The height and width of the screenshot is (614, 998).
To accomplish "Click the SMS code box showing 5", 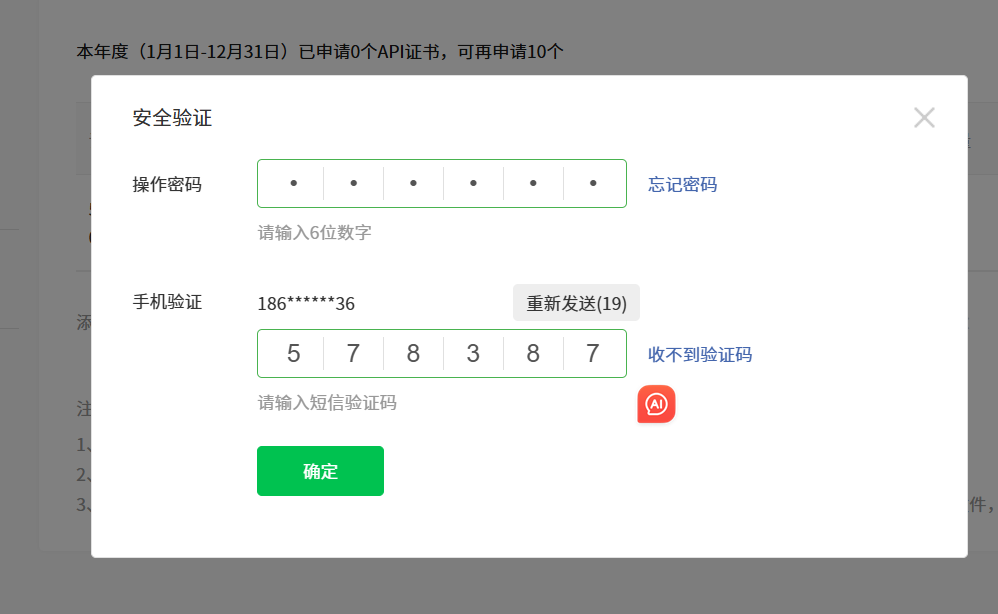I will point(293,354).
